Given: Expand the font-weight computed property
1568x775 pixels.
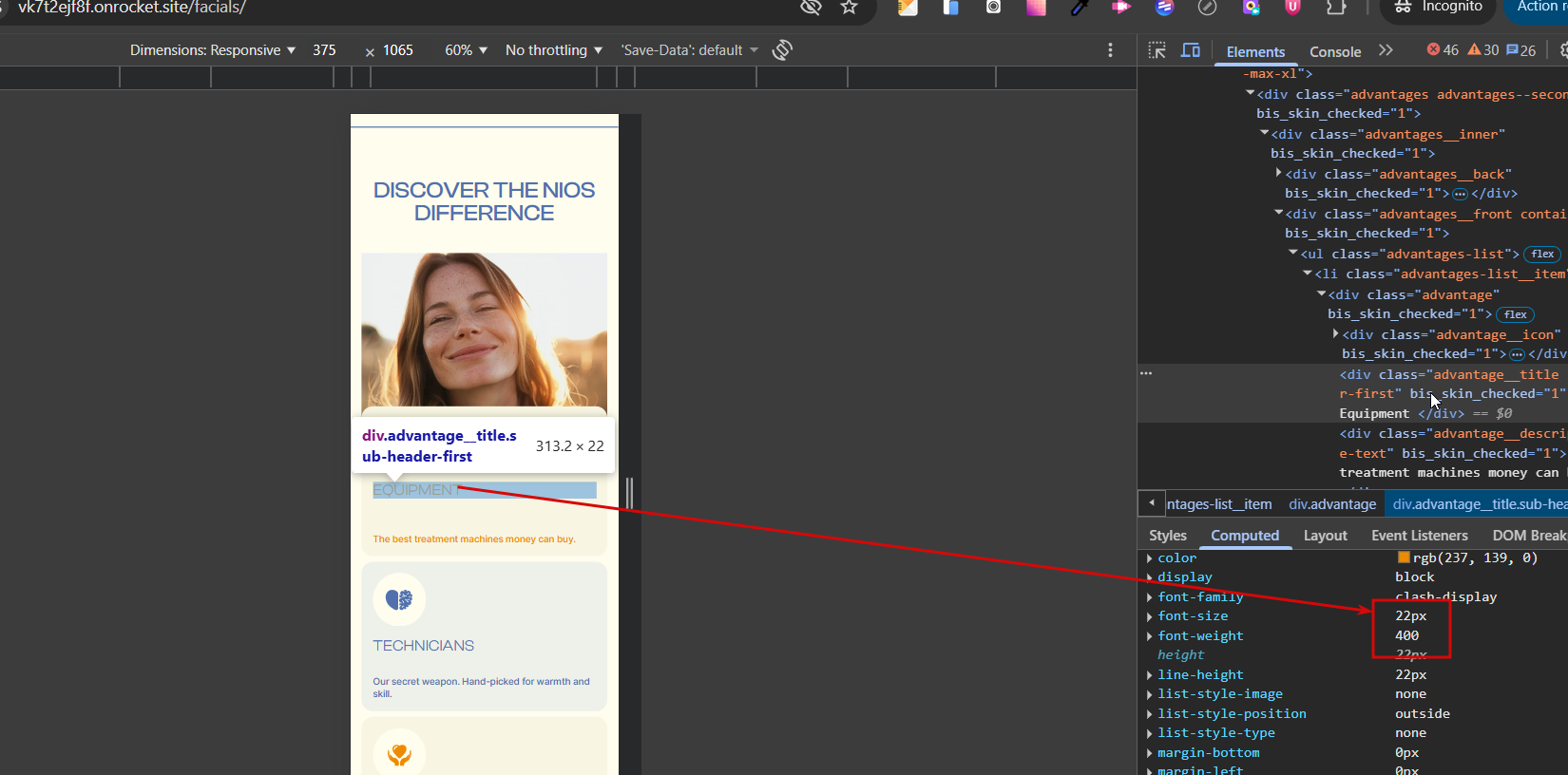Looking at the screenshot, I should 1150,636.
